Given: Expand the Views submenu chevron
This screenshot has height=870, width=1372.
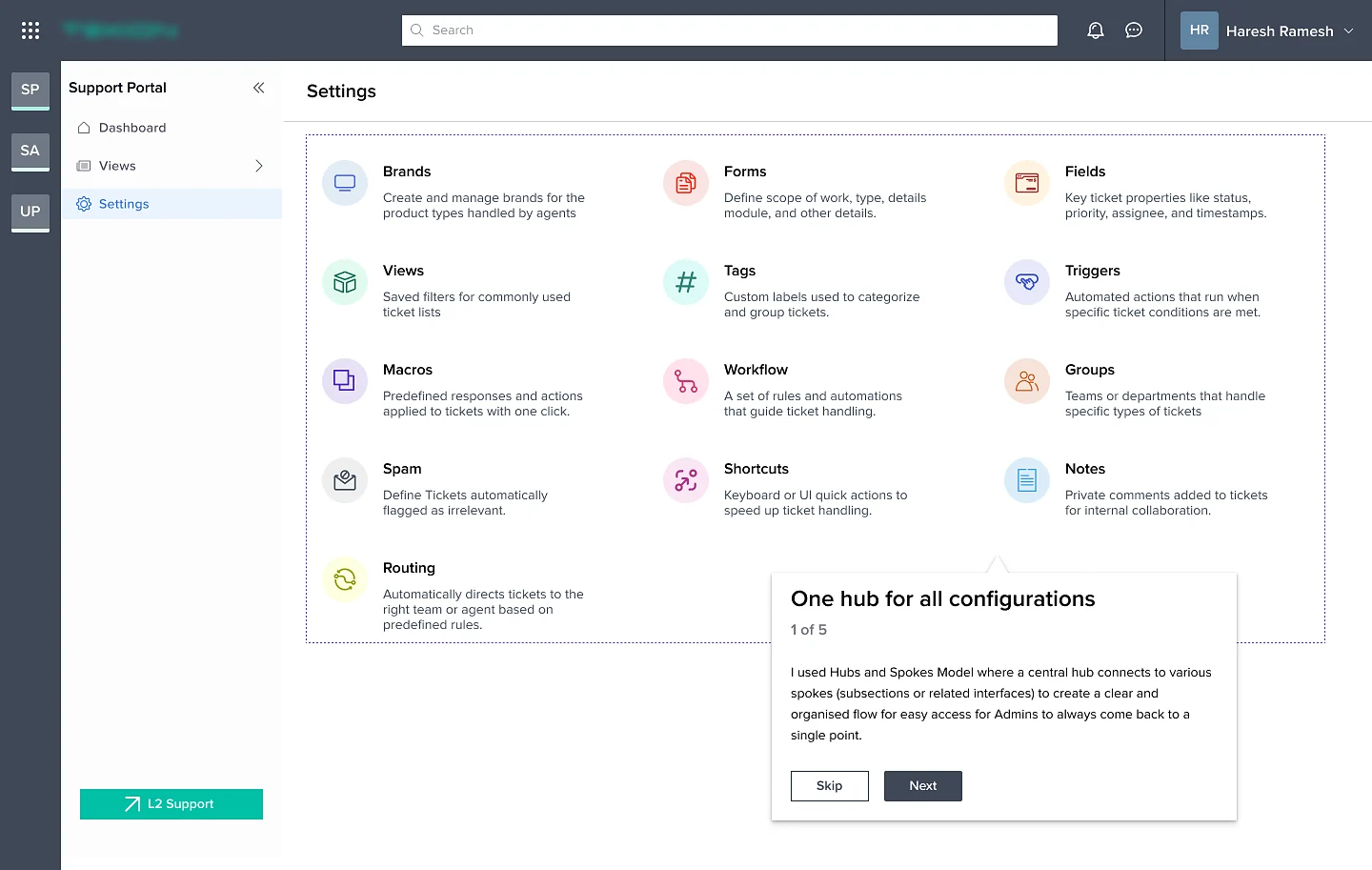Looking at the screenshot, I should tap(258, 166).
